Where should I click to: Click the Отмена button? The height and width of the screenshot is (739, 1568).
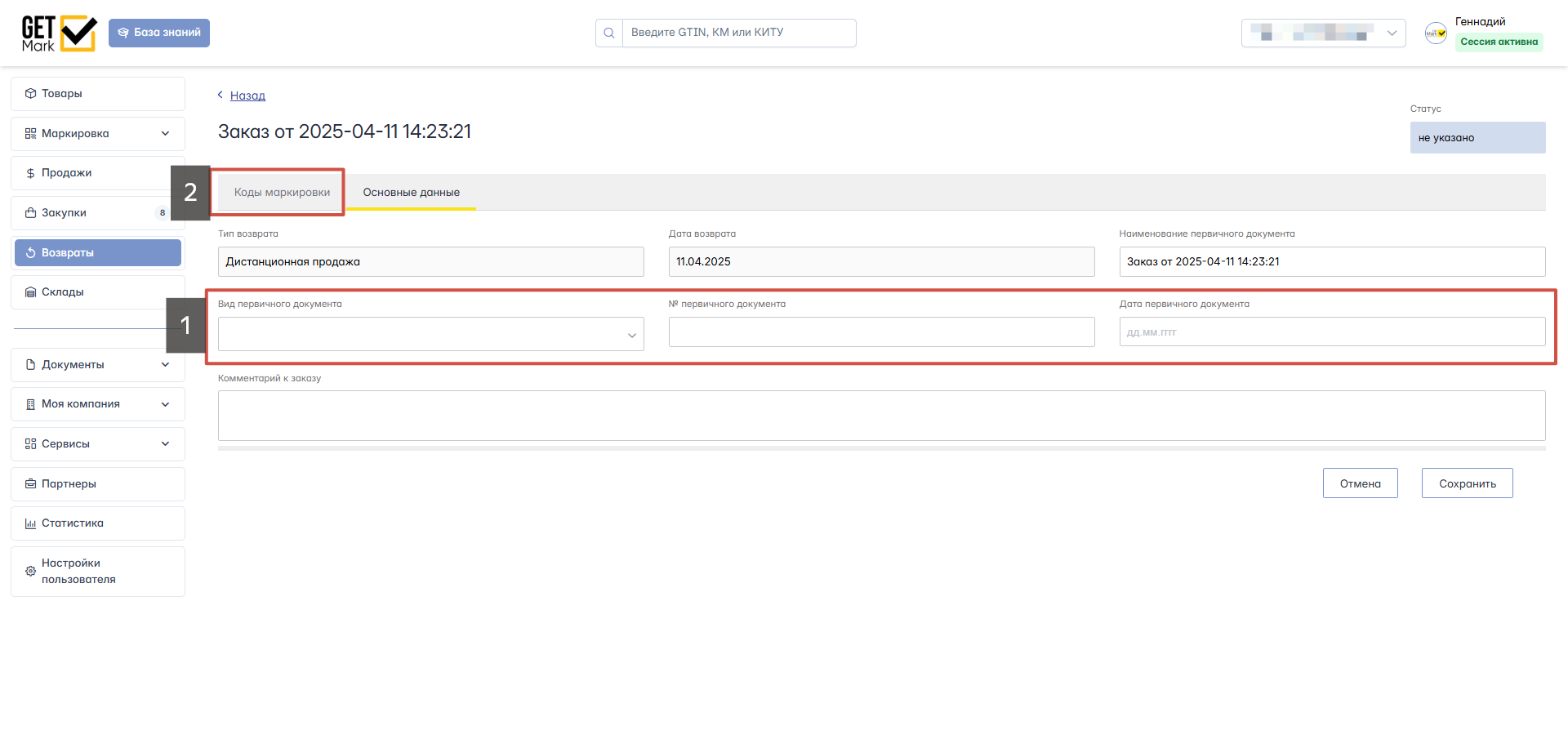1360,483
